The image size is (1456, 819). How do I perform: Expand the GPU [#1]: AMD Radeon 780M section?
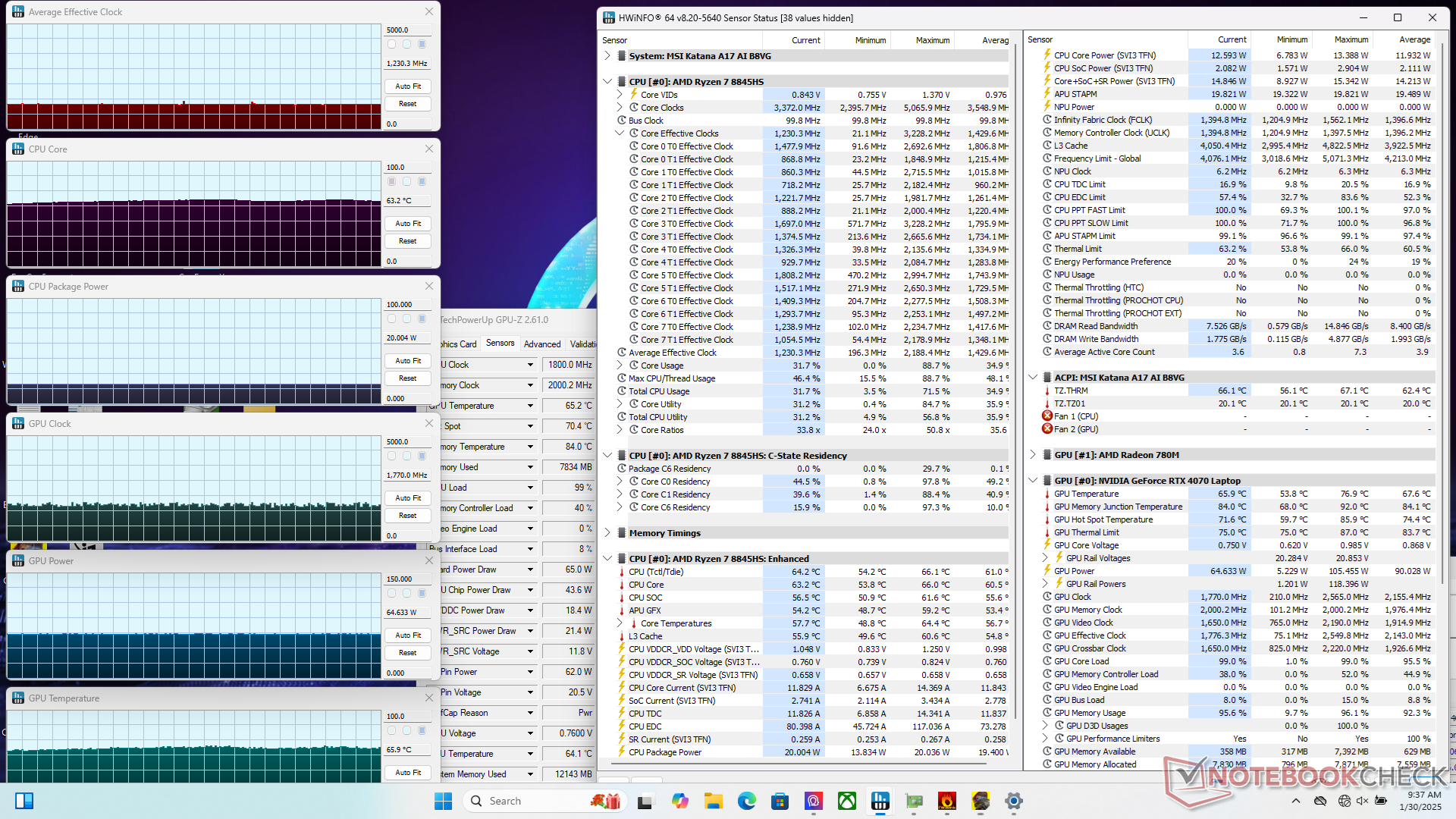(1033, 455)
